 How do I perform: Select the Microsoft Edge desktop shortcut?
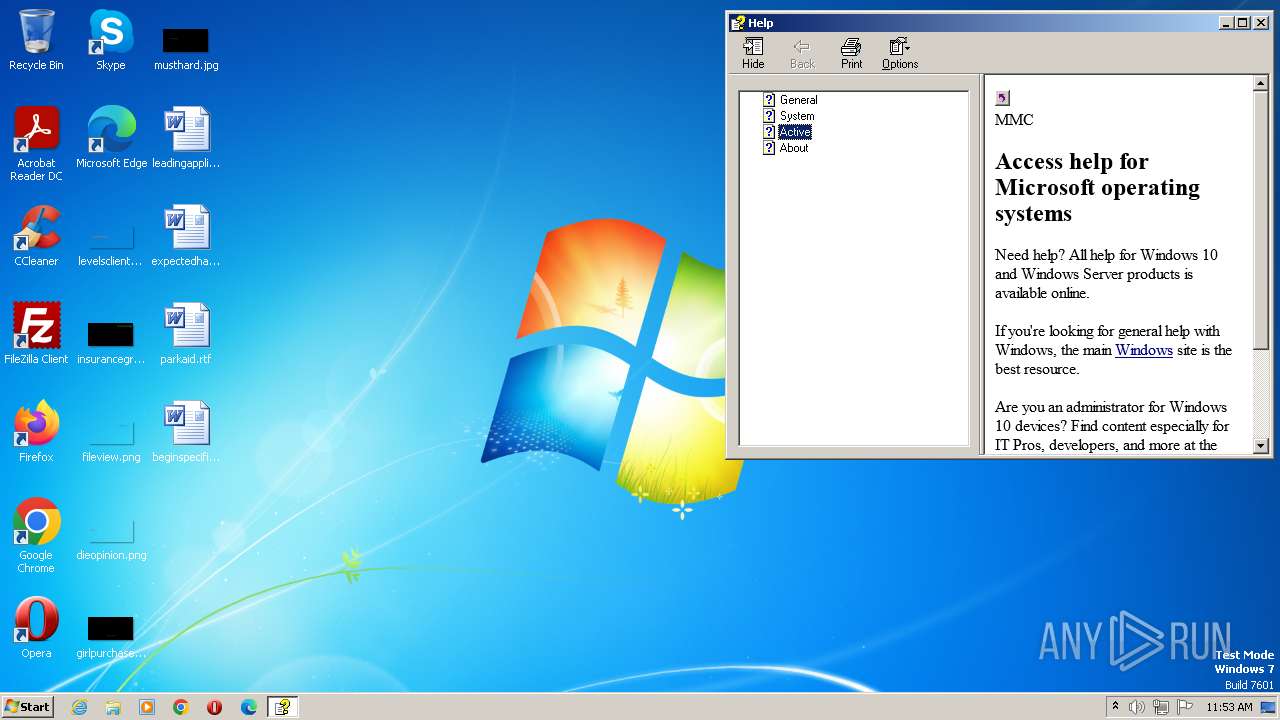point(111,138)
